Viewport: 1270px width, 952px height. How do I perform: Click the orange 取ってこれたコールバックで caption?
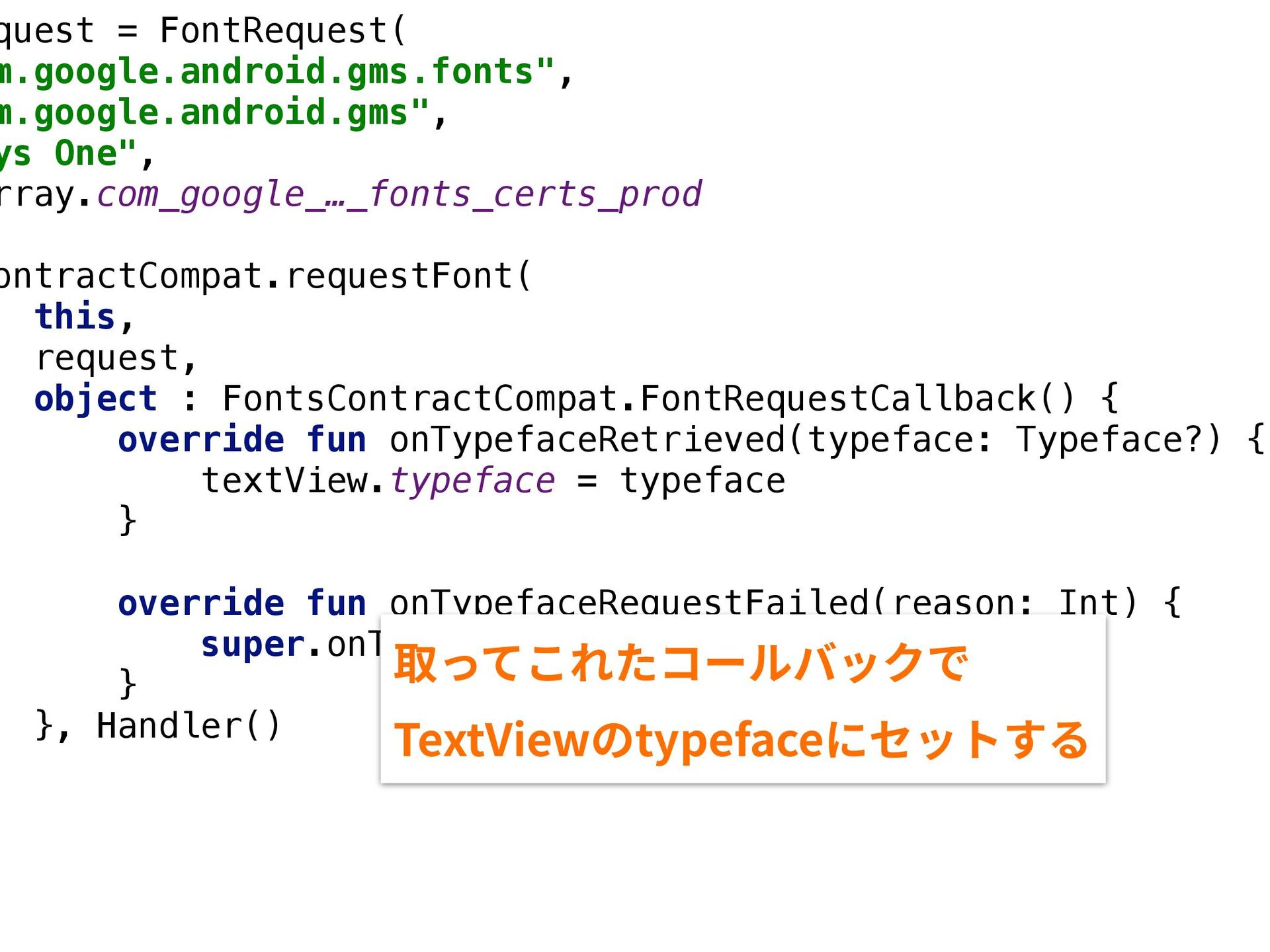(x=681, y=663)
